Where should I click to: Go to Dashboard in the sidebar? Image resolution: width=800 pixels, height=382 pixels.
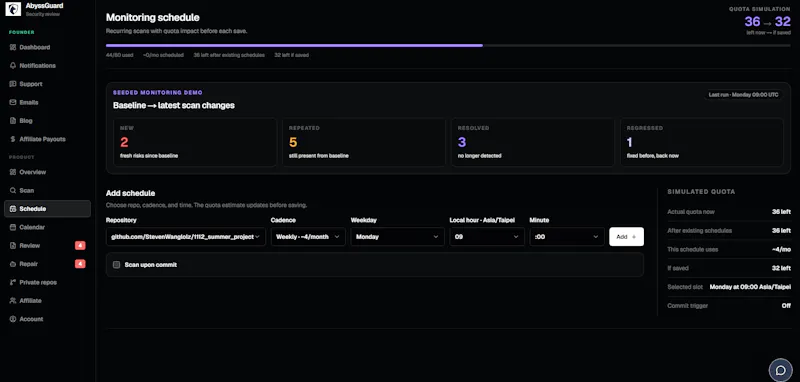click(x=47, y=47)
